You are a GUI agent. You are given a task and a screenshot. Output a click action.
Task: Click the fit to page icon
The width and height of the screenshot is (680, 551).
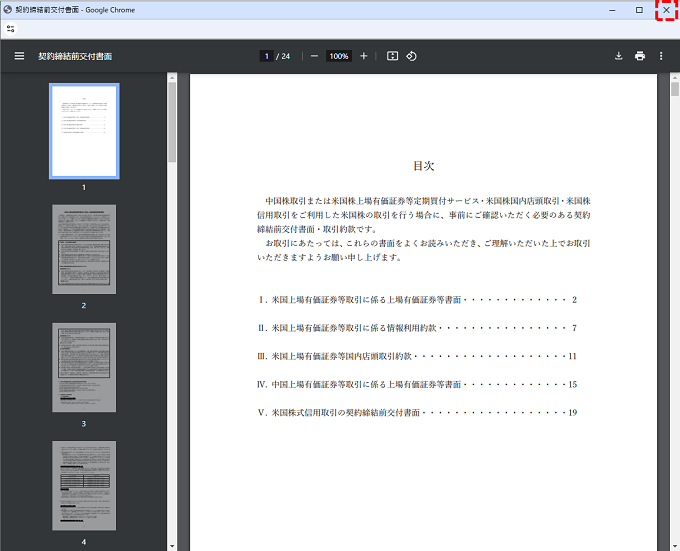click(392, 56)
